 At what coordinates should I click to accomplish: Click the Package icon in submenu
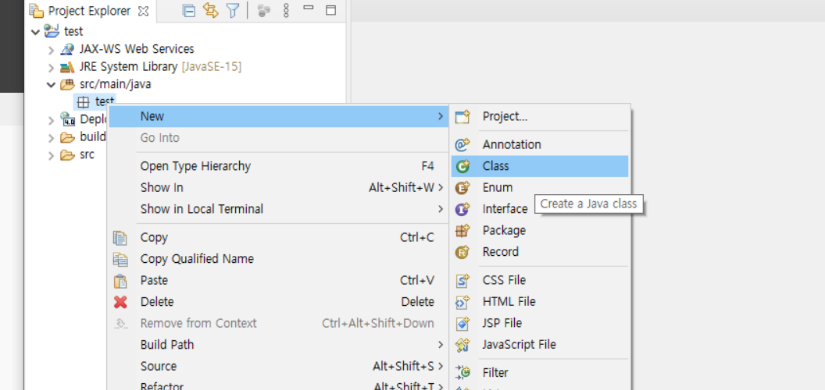pyautogui.click(x=462, y=231)
